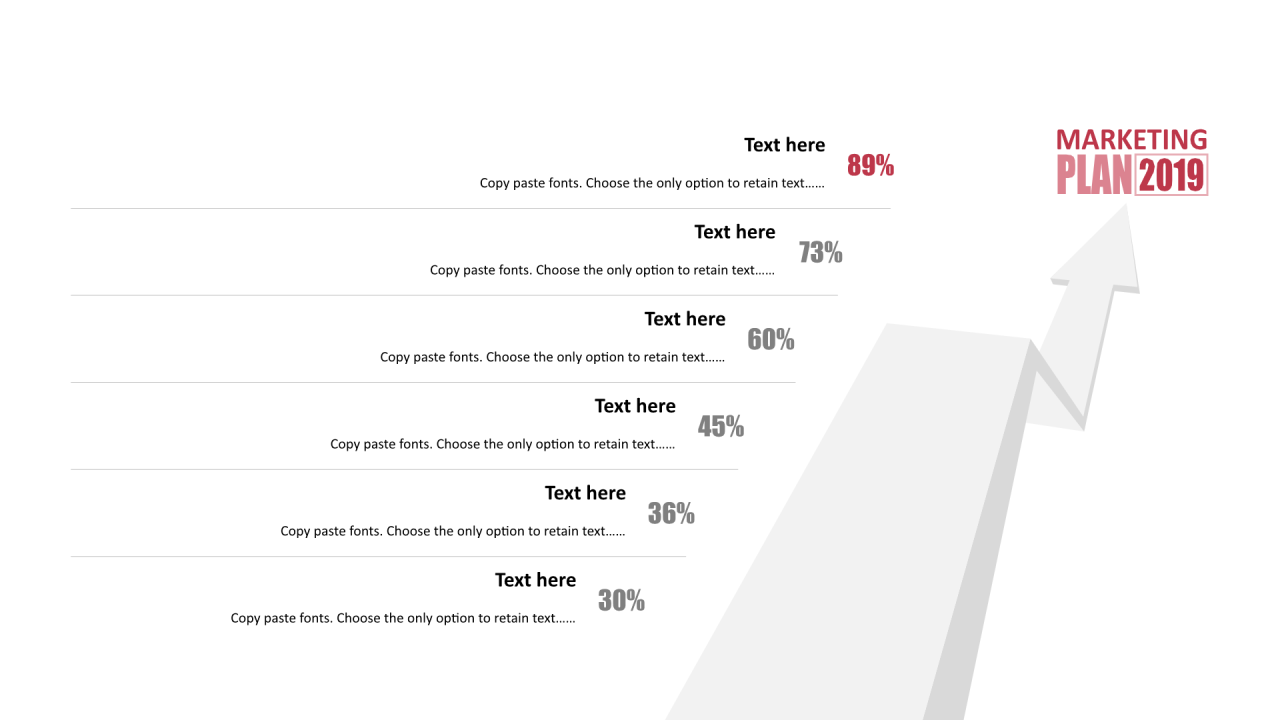Click the copy paste description in 30% row

coord(403,619)
